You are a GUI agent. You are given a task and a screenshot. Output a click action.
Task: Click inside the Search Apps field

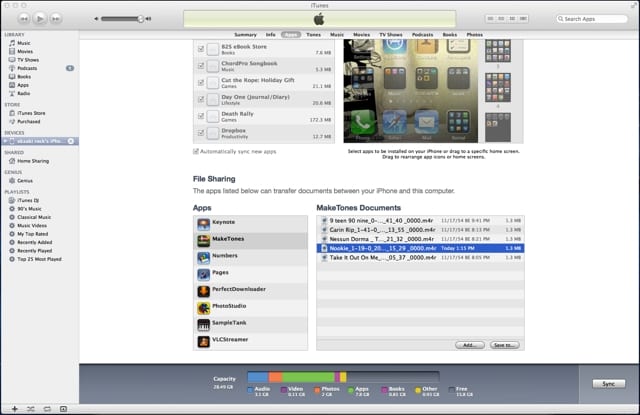click(592, 19)
